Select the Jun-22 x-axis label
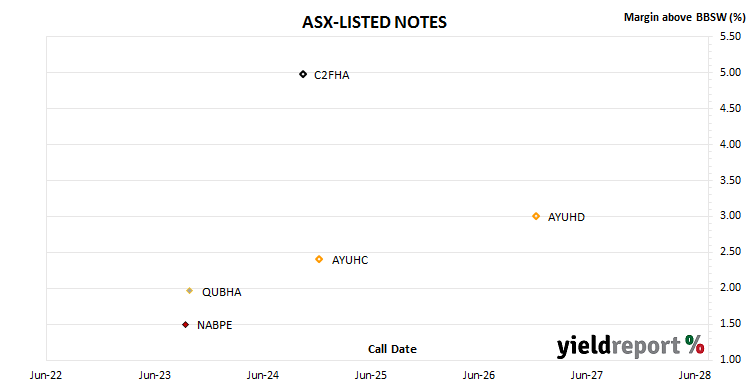Screen dimensions: 749x391 (x=46, y=375)
